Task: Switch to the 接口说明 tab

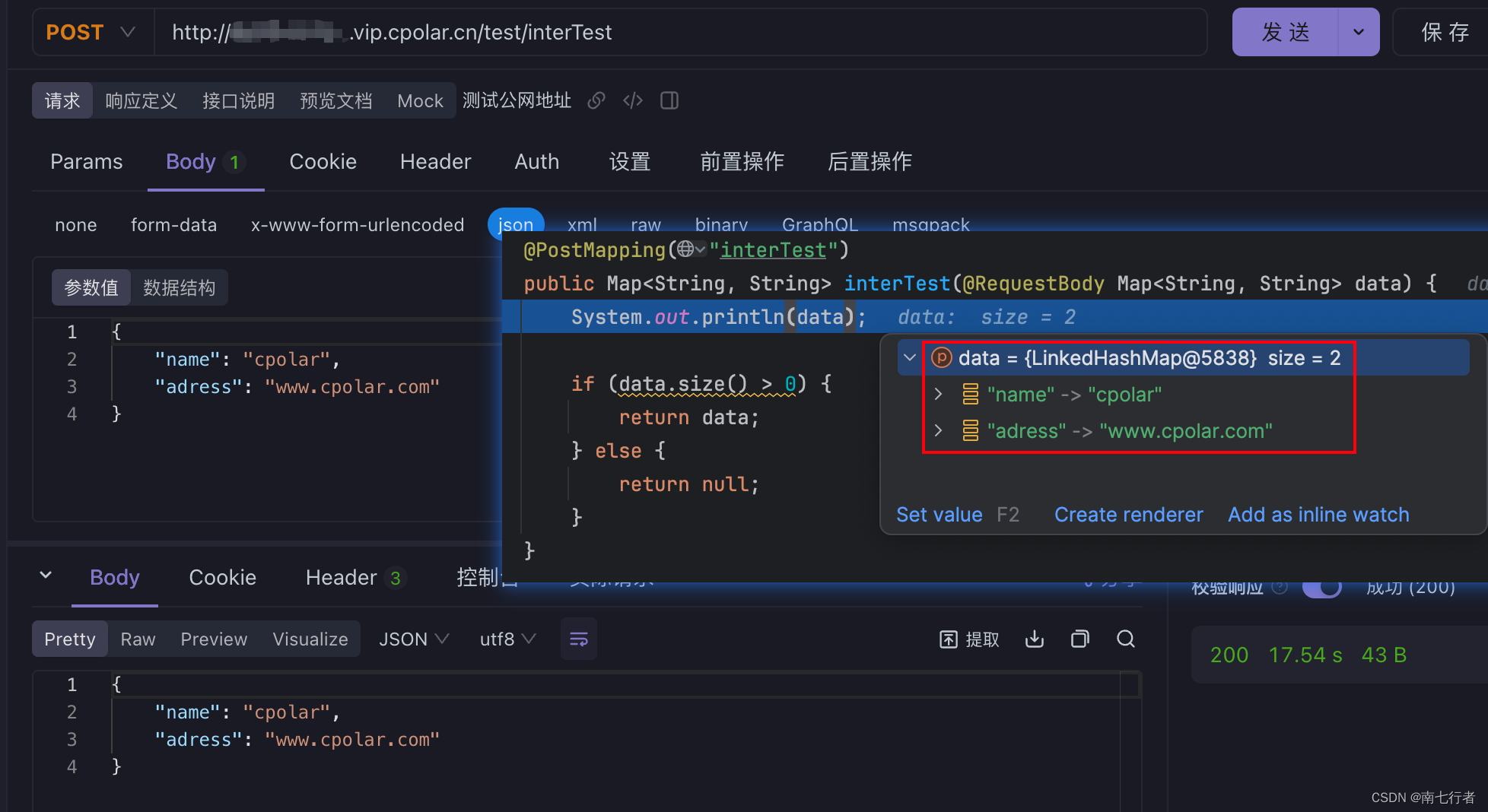Action: [238, 100]
